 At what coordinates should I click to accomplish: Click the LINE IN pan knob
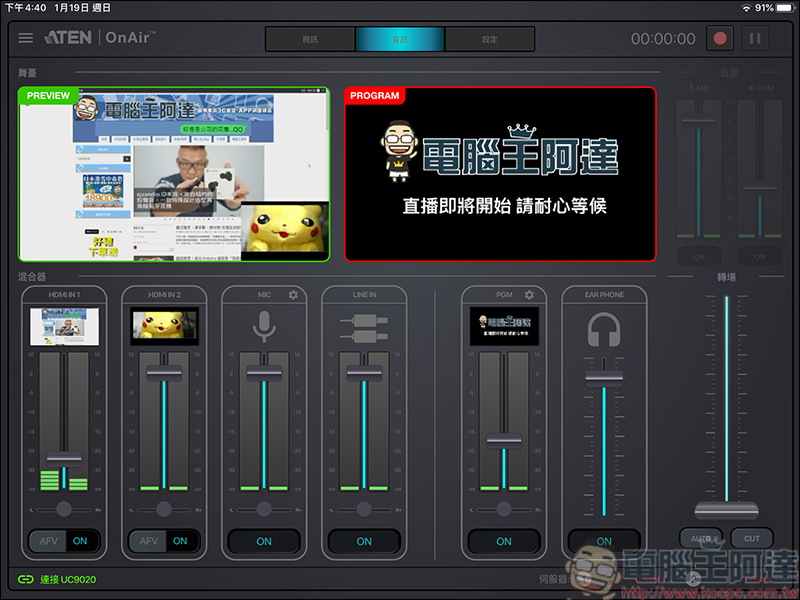point(364,509)
